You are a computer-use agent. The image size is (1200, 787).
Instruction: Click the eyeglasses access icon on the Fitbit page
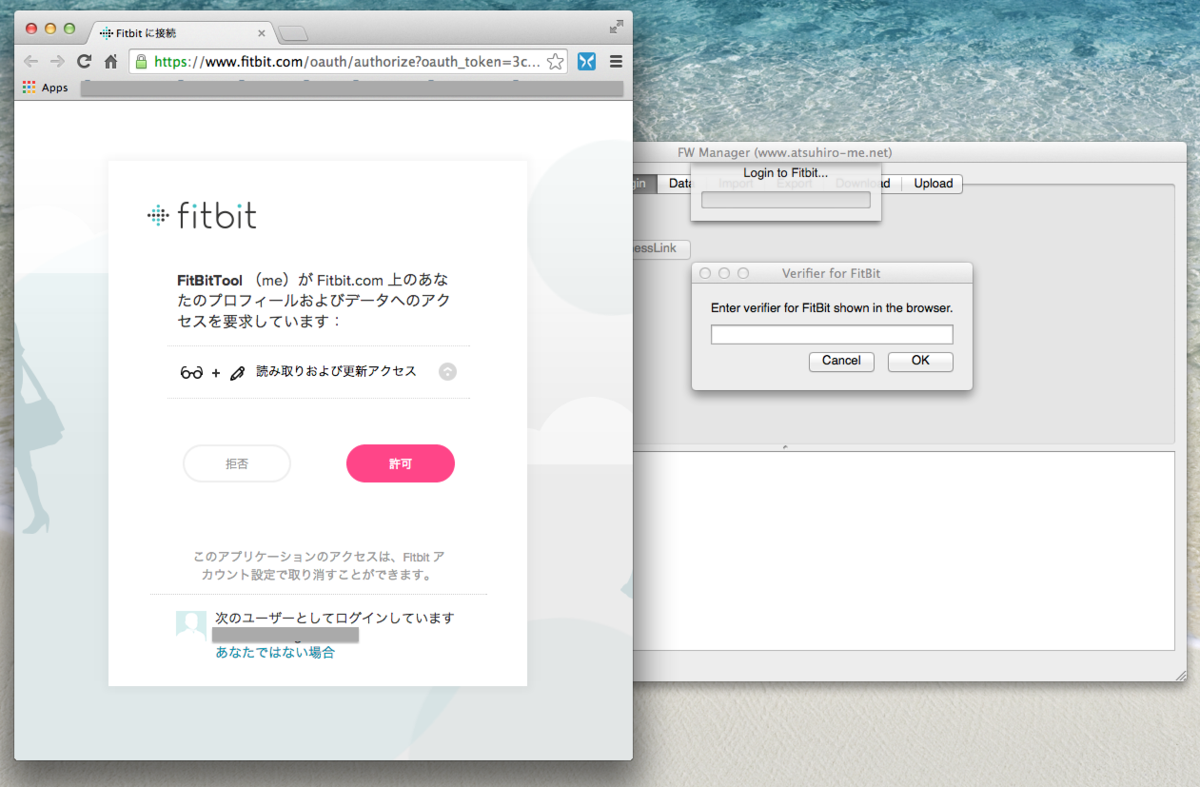click(190, 370)
